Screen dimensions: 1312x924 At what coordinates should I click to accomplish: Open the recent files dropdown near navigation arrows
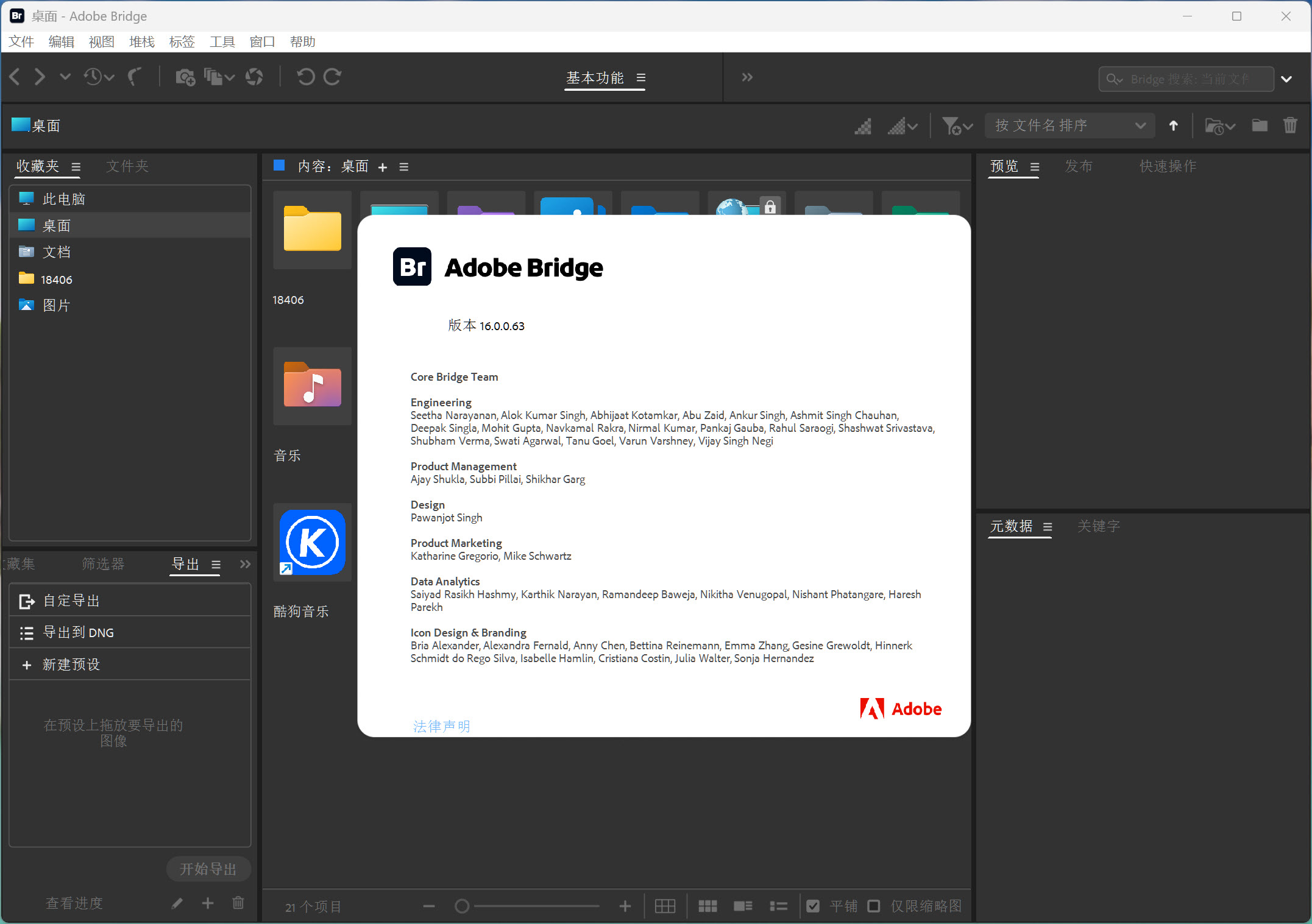point(99,77)
